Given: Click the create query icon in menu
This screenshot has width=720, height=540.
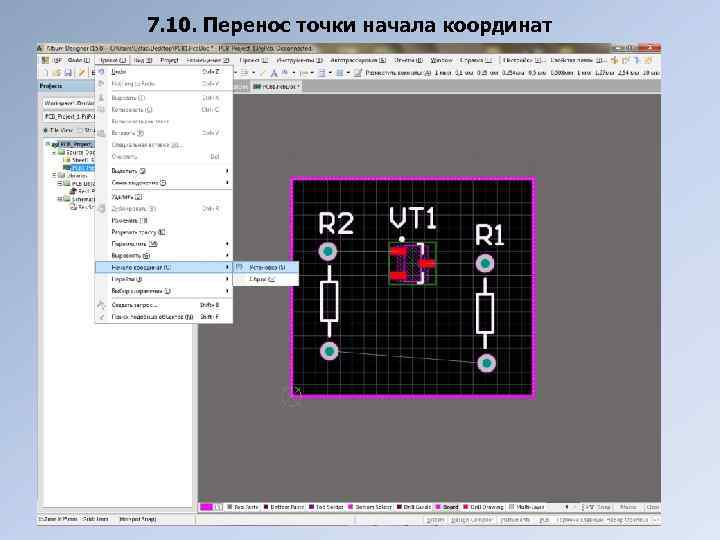Looking at the screenshot, I should [101, 304].
